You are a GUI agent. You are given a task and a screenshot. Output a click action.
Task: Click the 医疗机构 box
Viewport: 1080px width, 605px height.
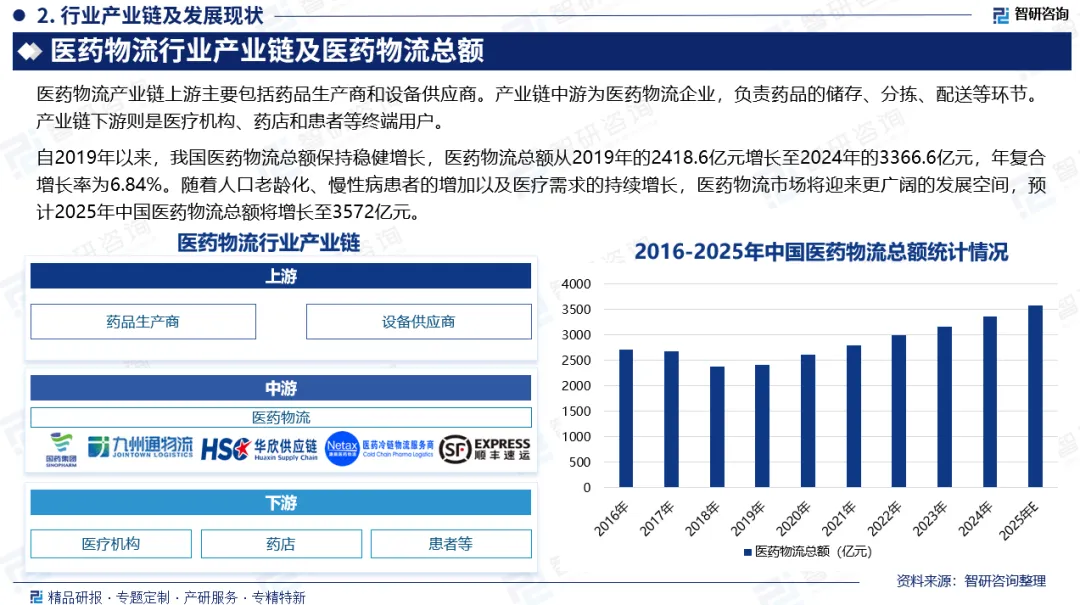pyautogui.click(x=111, y=544)
